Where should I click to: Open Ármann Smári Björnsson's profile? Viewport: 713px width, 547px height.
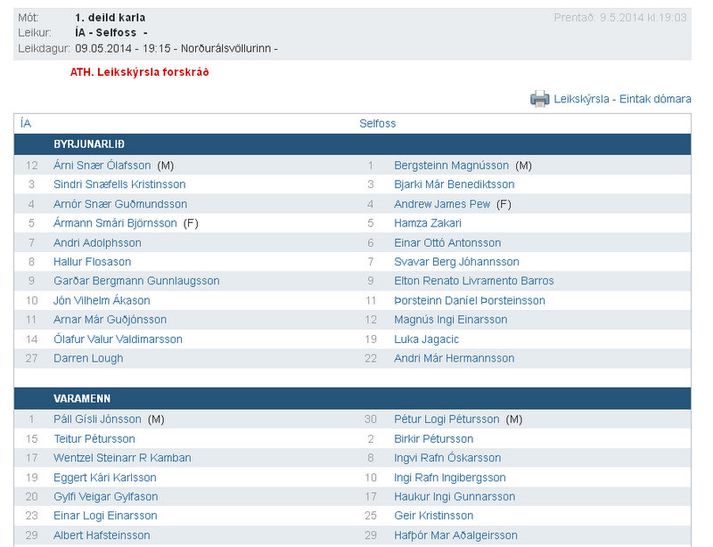[114, 223]
